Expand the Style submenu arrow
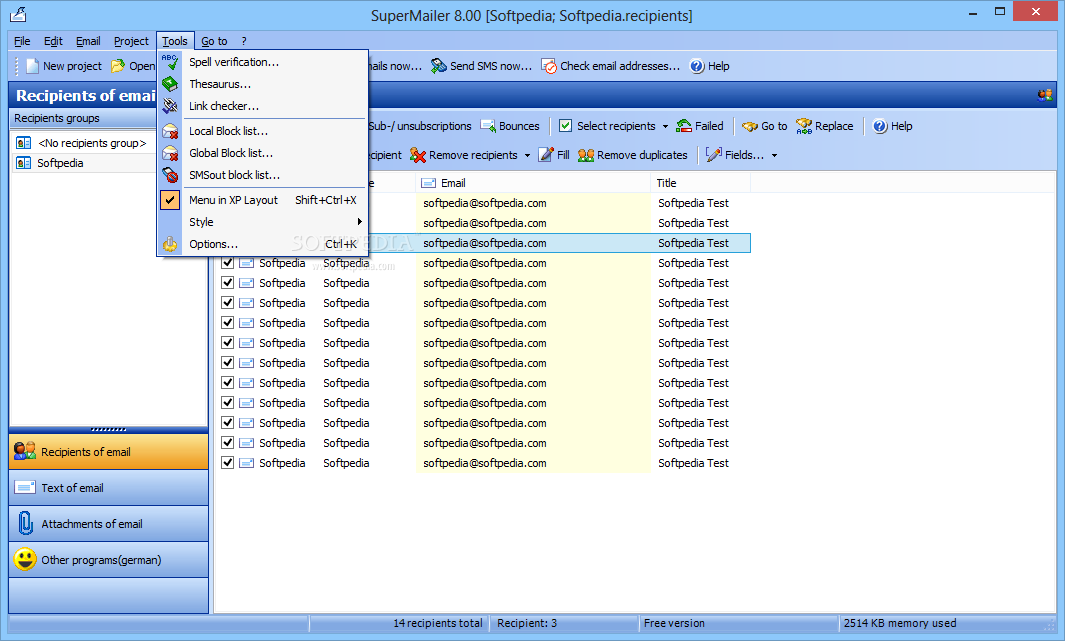This screenshot has height=641, width=1065. coord(359,222)
